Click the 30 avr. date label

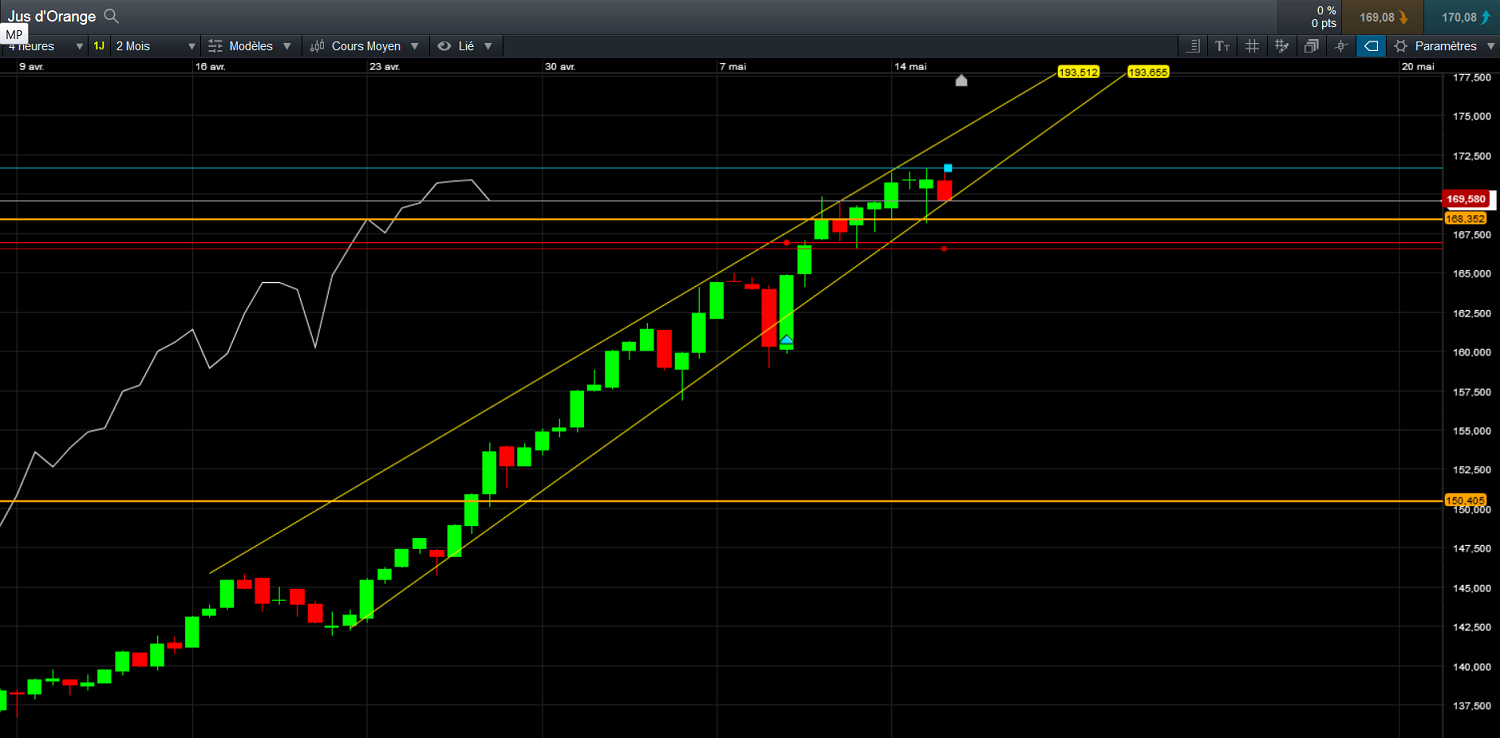tap(560, 66)
